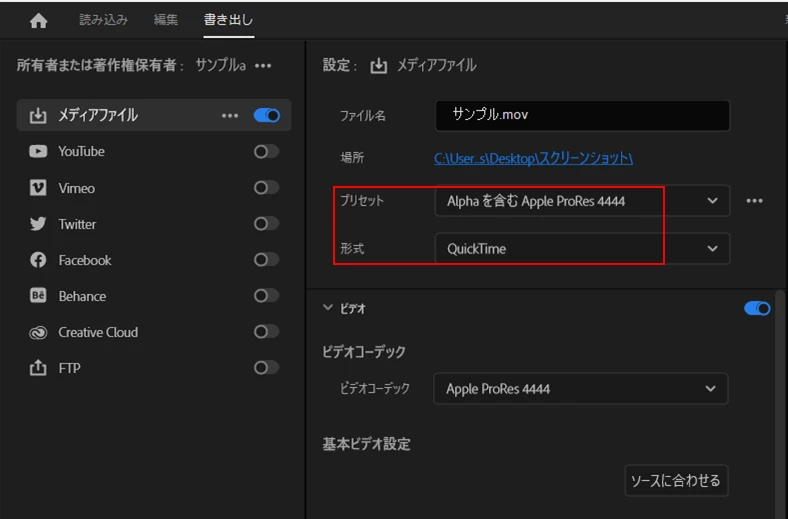Open preset more-options dots menu
Screen dimensions: 788x519
click(x=754, y=201)
